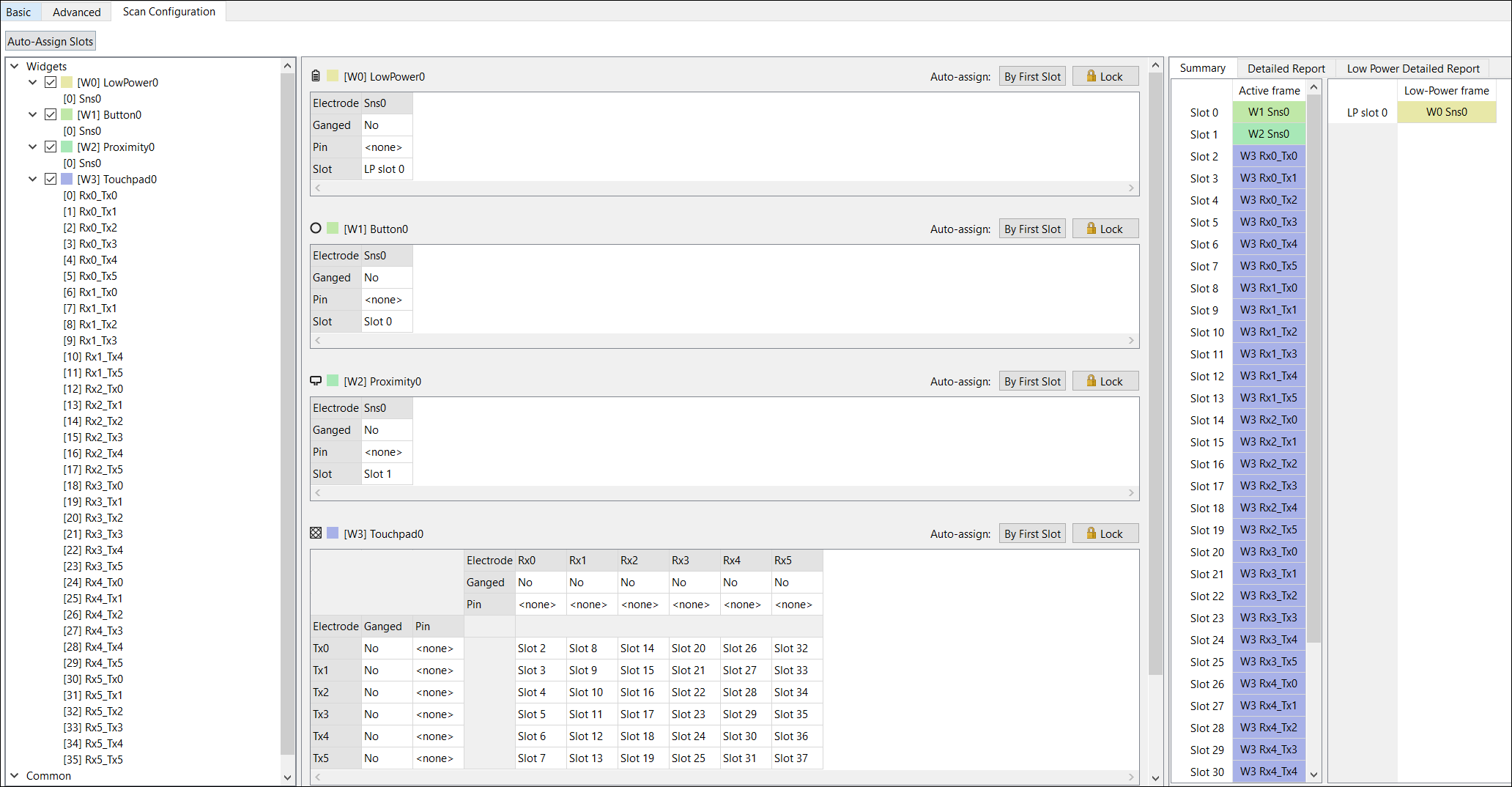Click By First Slot for W1 Button0

[1032, 229]
